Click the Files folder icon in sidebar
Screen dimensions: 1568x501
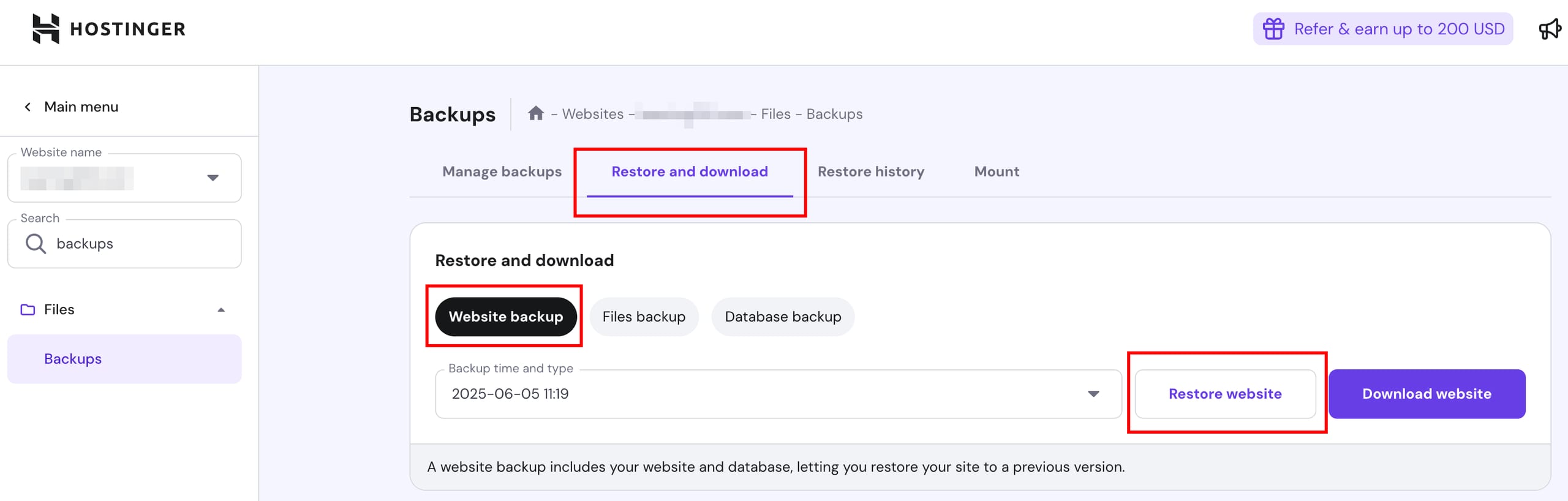[28, 310]
